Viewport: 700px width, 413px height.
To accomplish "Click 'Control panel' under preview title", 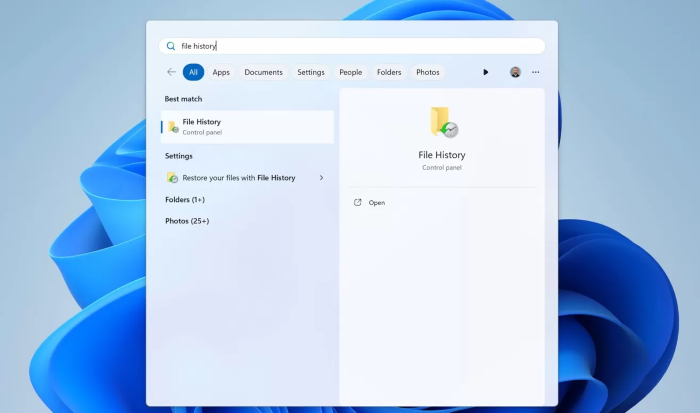I will (442, 168).
